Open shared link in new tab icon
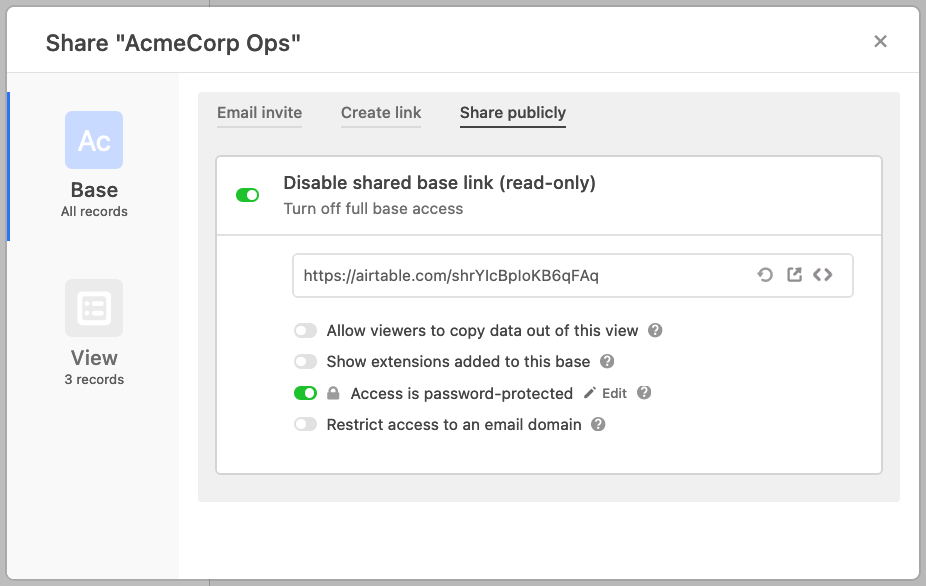The width and height of the screenshot is (926, 586). 794,275
